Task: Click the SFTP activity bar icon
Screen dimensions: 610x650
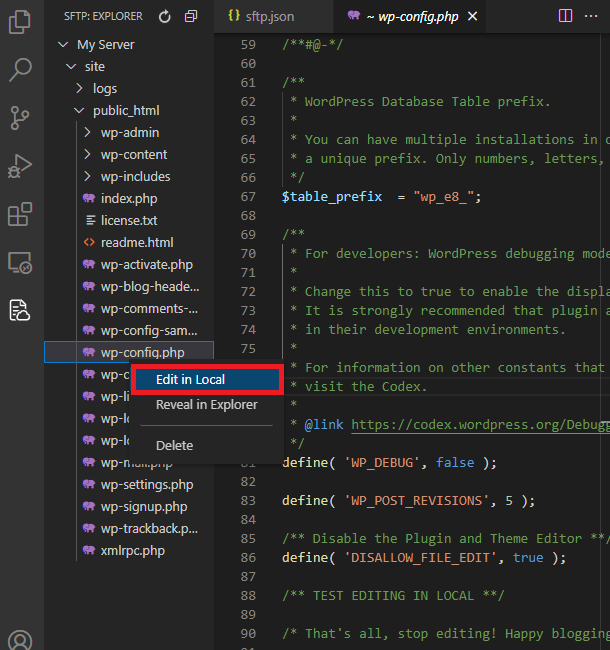Action: [19, 310]
